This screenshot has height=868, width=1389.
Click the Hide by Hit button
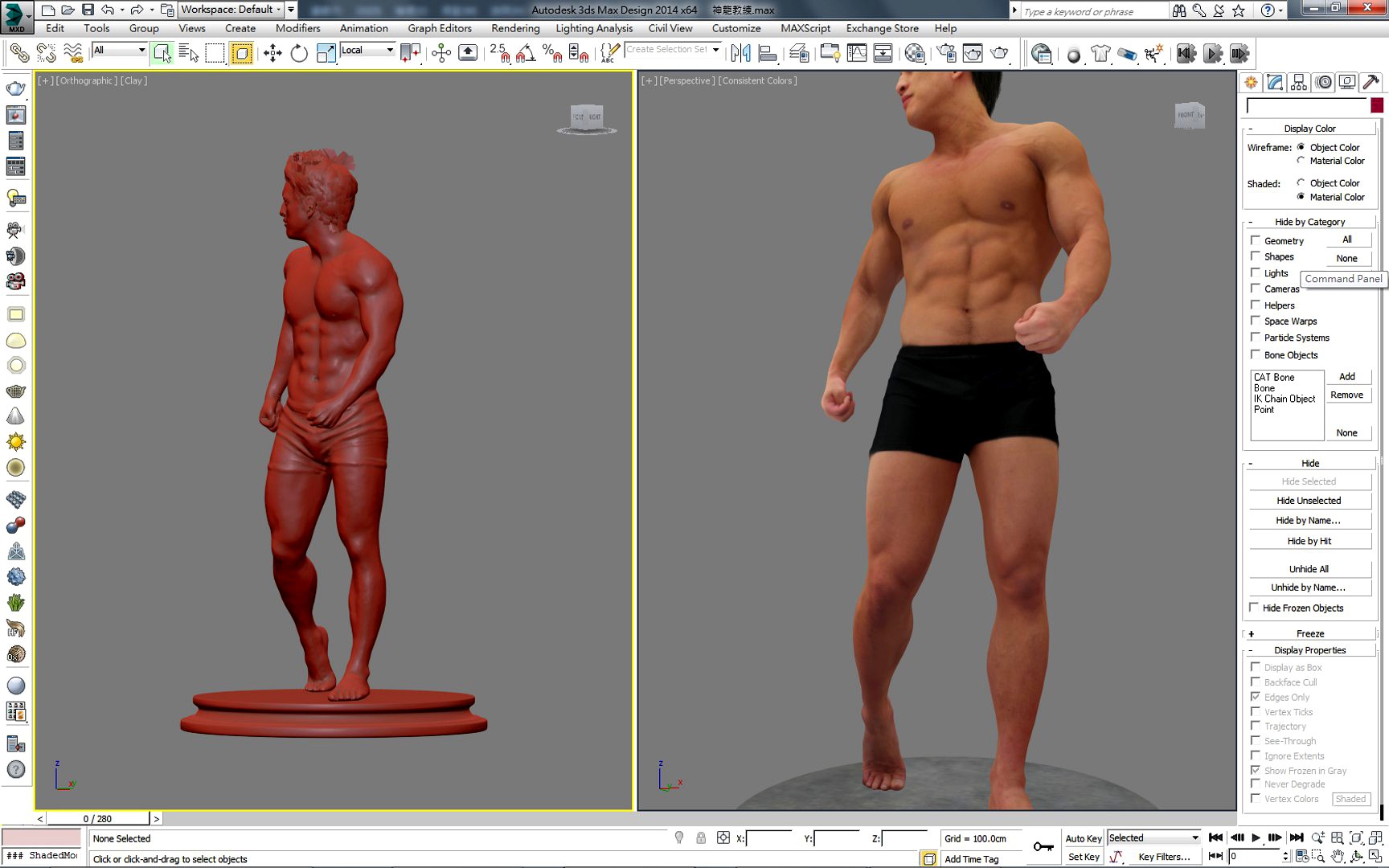(x=1309, y=541)
